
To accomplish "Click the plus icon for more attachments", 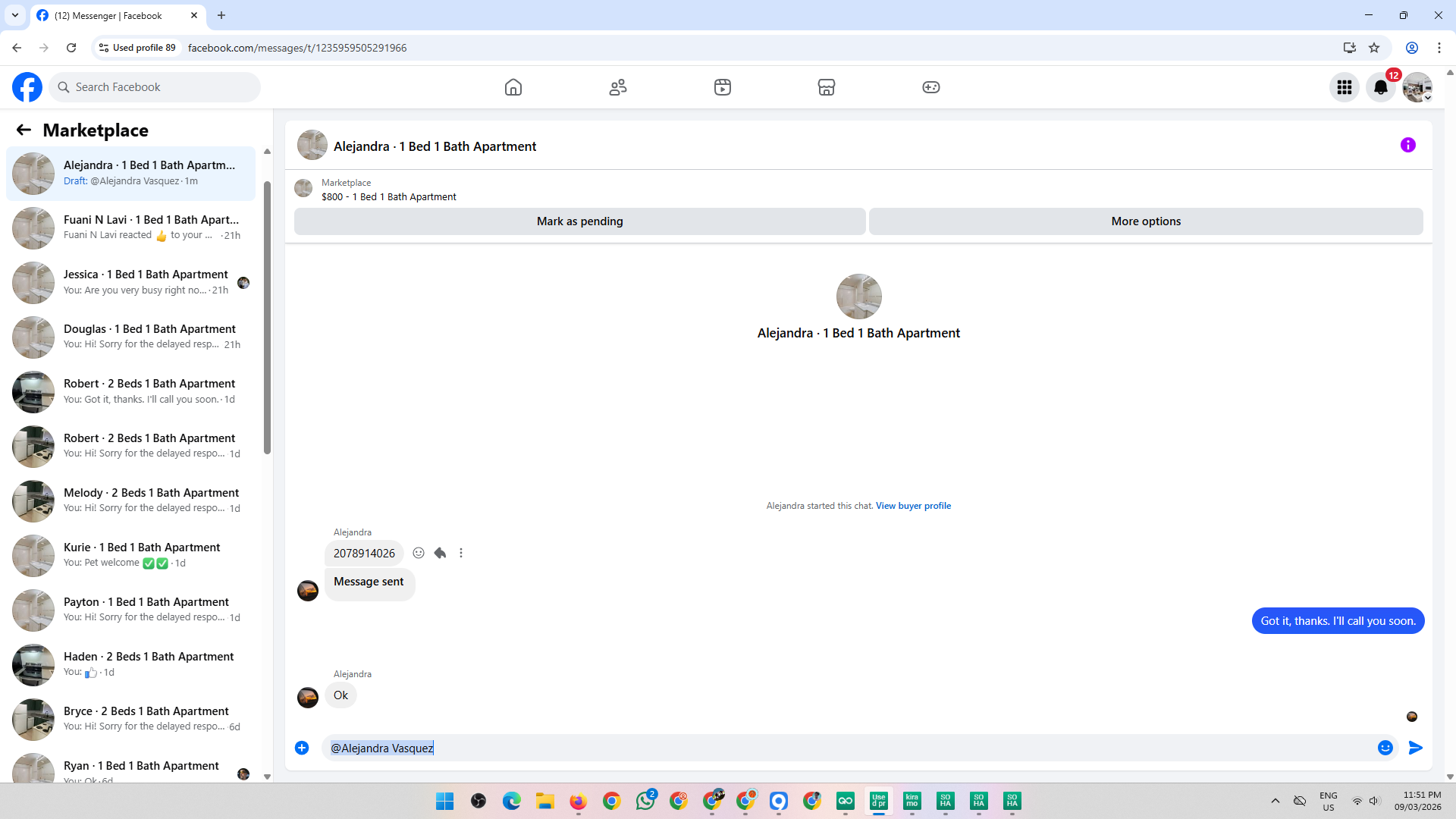I will click(x=302, y=748).
